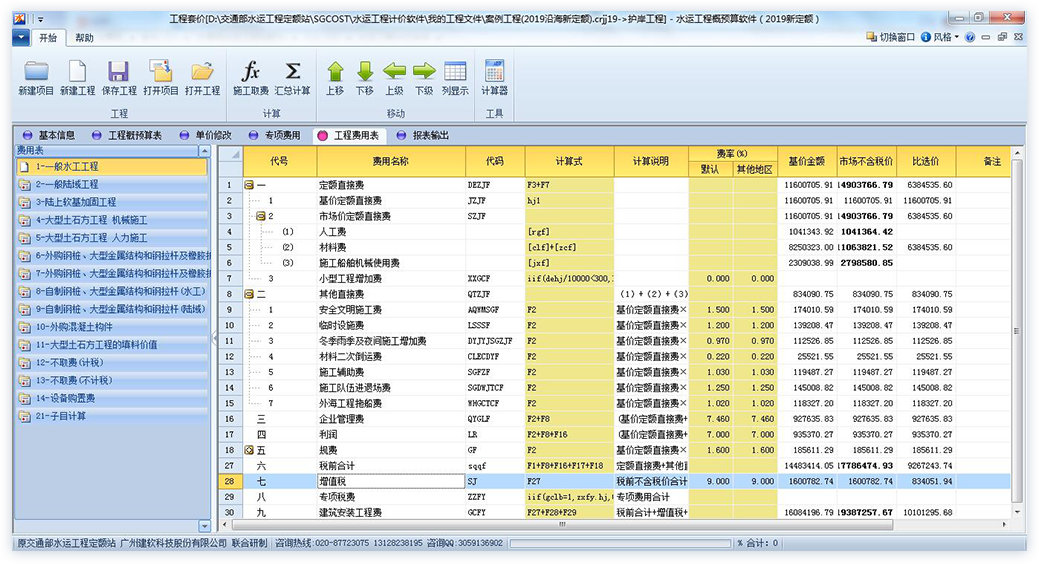
Task: Click the 基价金额 column header
Action: (x=807, y=161)
